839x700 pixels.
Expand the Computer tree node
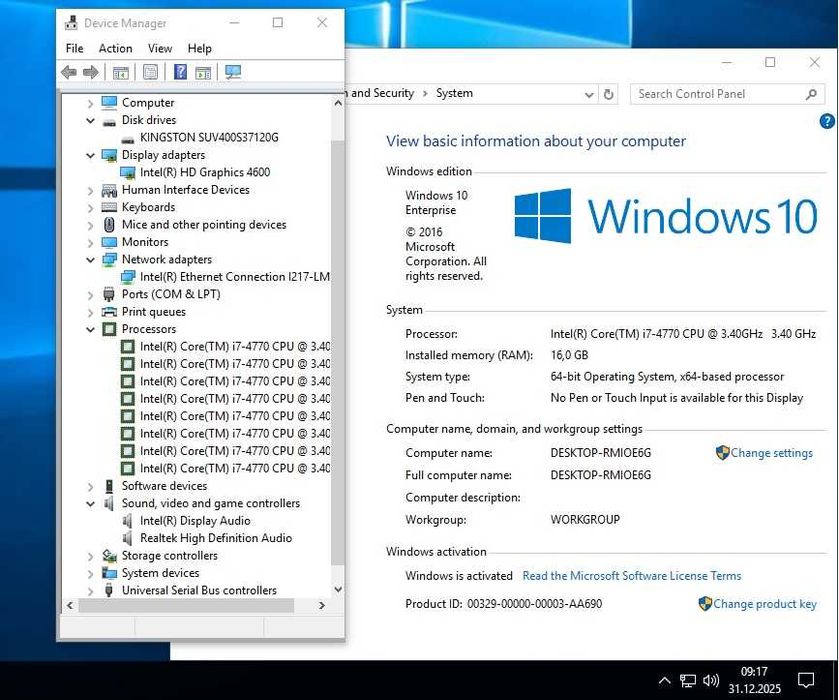pyautogui.click(x=90, y=103)
